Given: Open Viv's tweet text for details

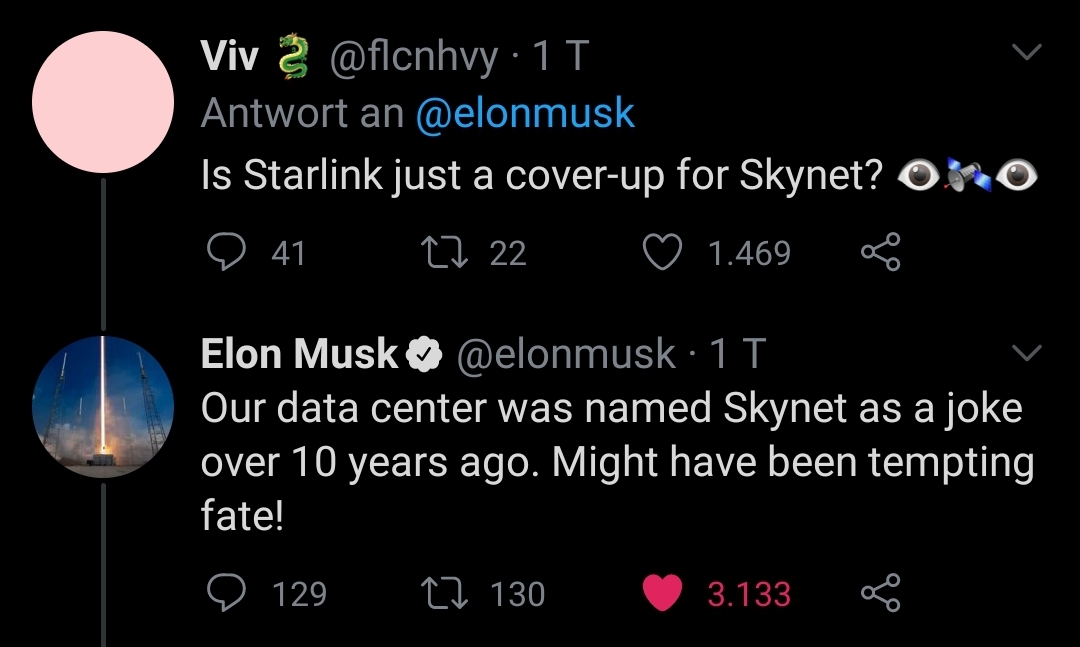Looking at the screenshot, I should (540, 176).
